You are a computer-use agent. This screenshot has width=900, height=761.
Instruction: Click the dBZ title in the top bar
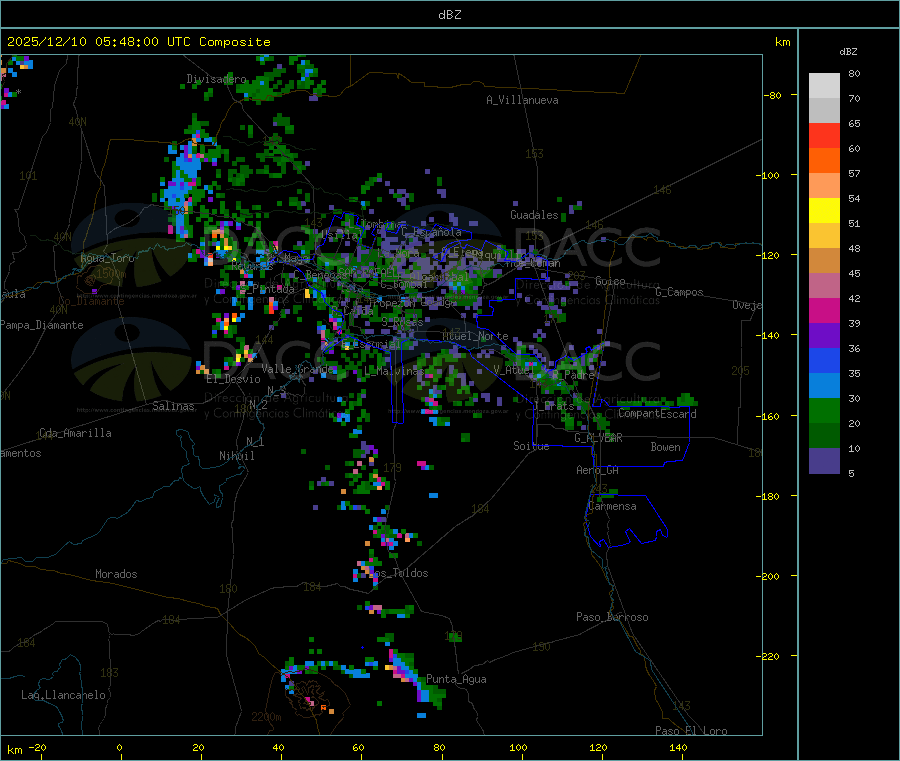[449, 15]
